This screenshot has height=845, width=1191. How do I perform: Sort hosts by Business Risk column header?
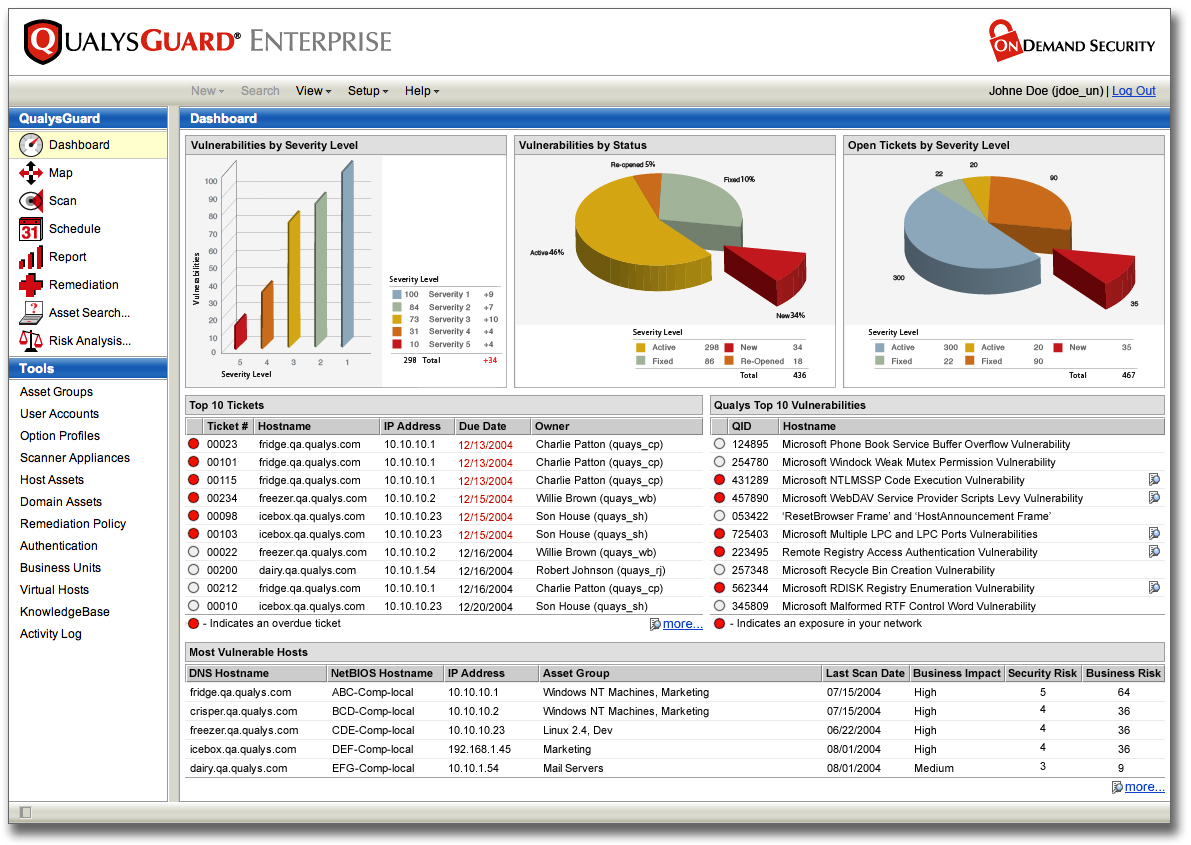[x=1123, y=673]
